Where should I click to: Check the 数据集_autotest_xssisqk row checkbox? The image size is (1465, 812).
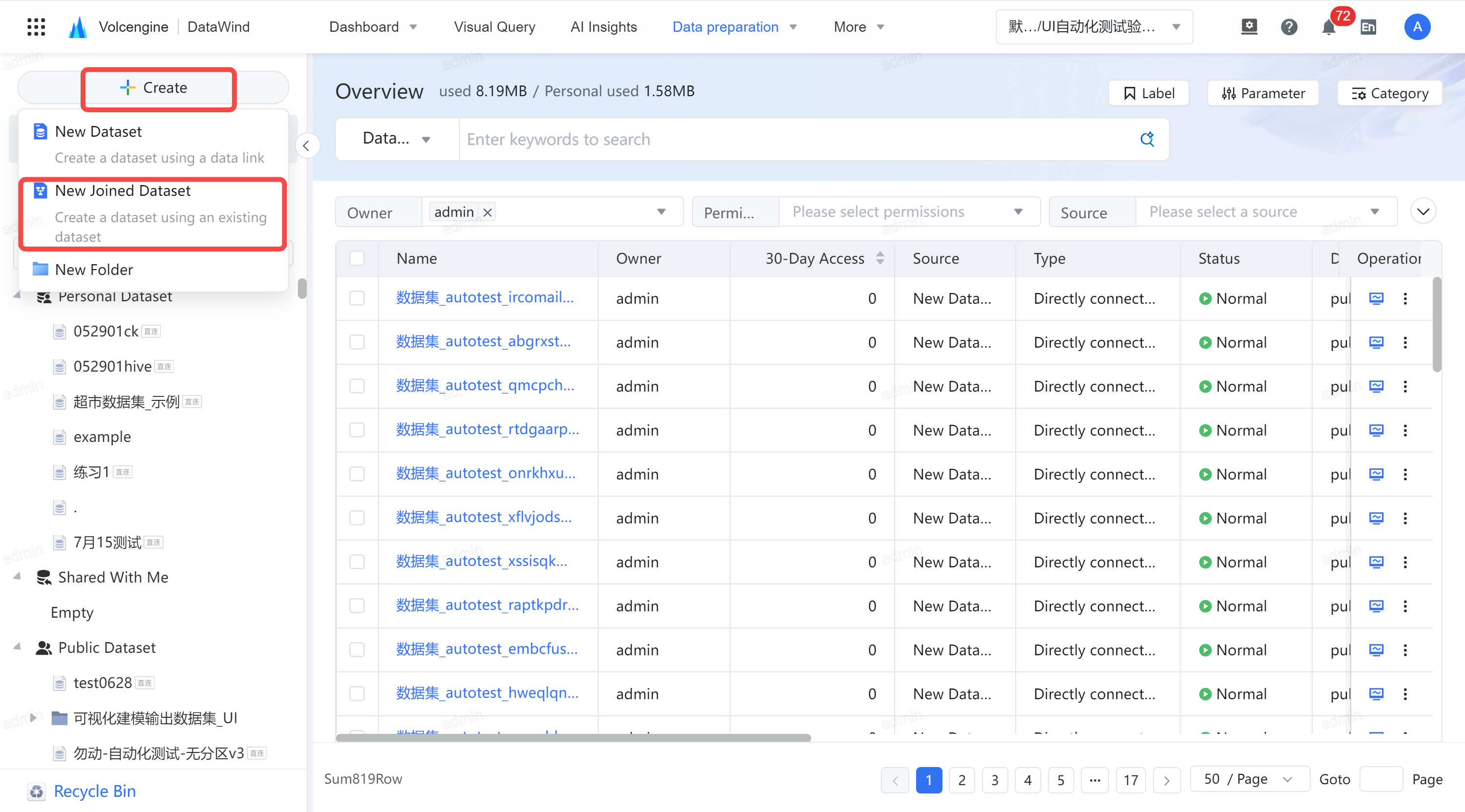click(357, 562)
